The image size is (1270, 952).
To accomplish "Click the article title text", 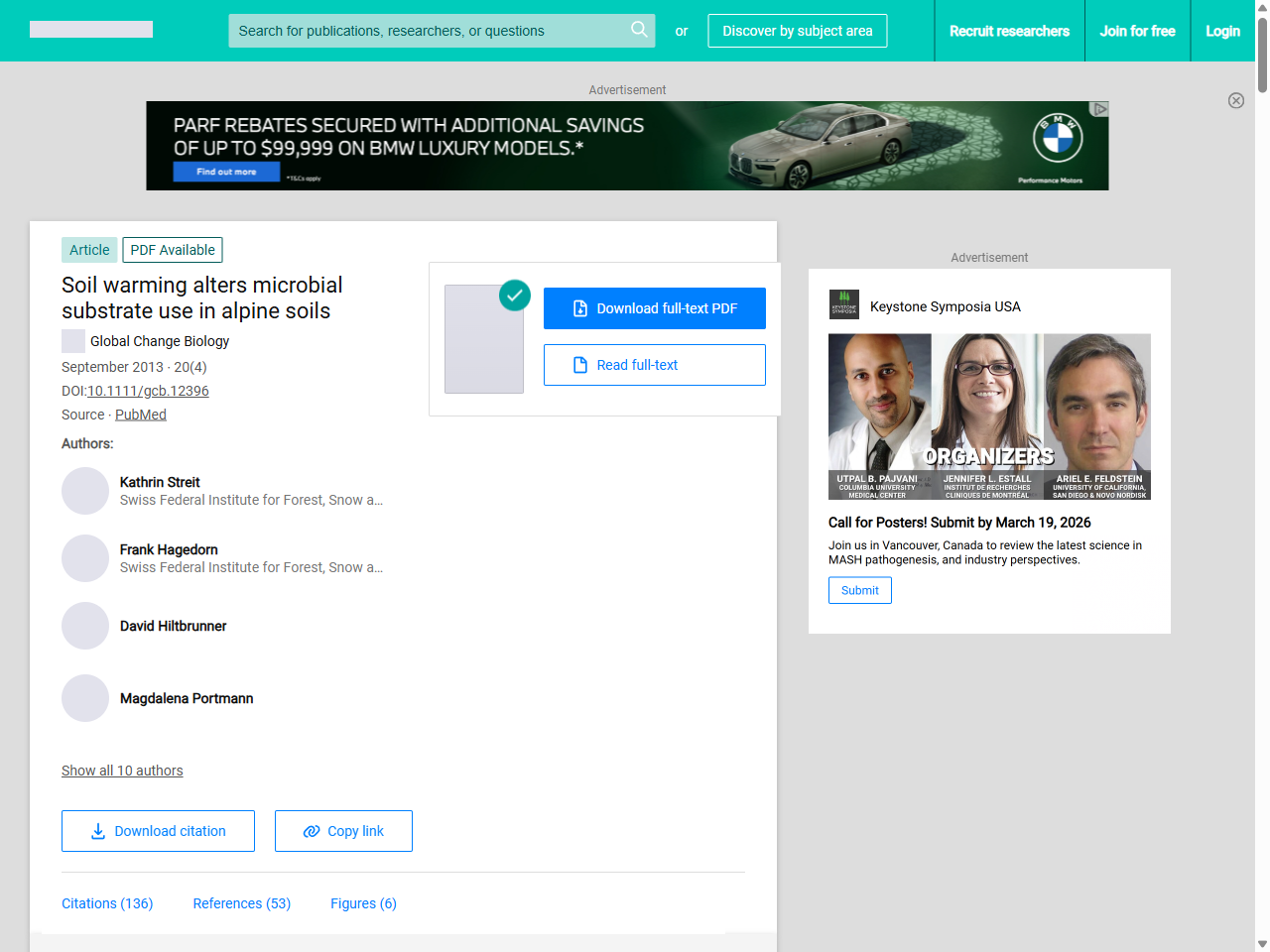I will 202,297.
